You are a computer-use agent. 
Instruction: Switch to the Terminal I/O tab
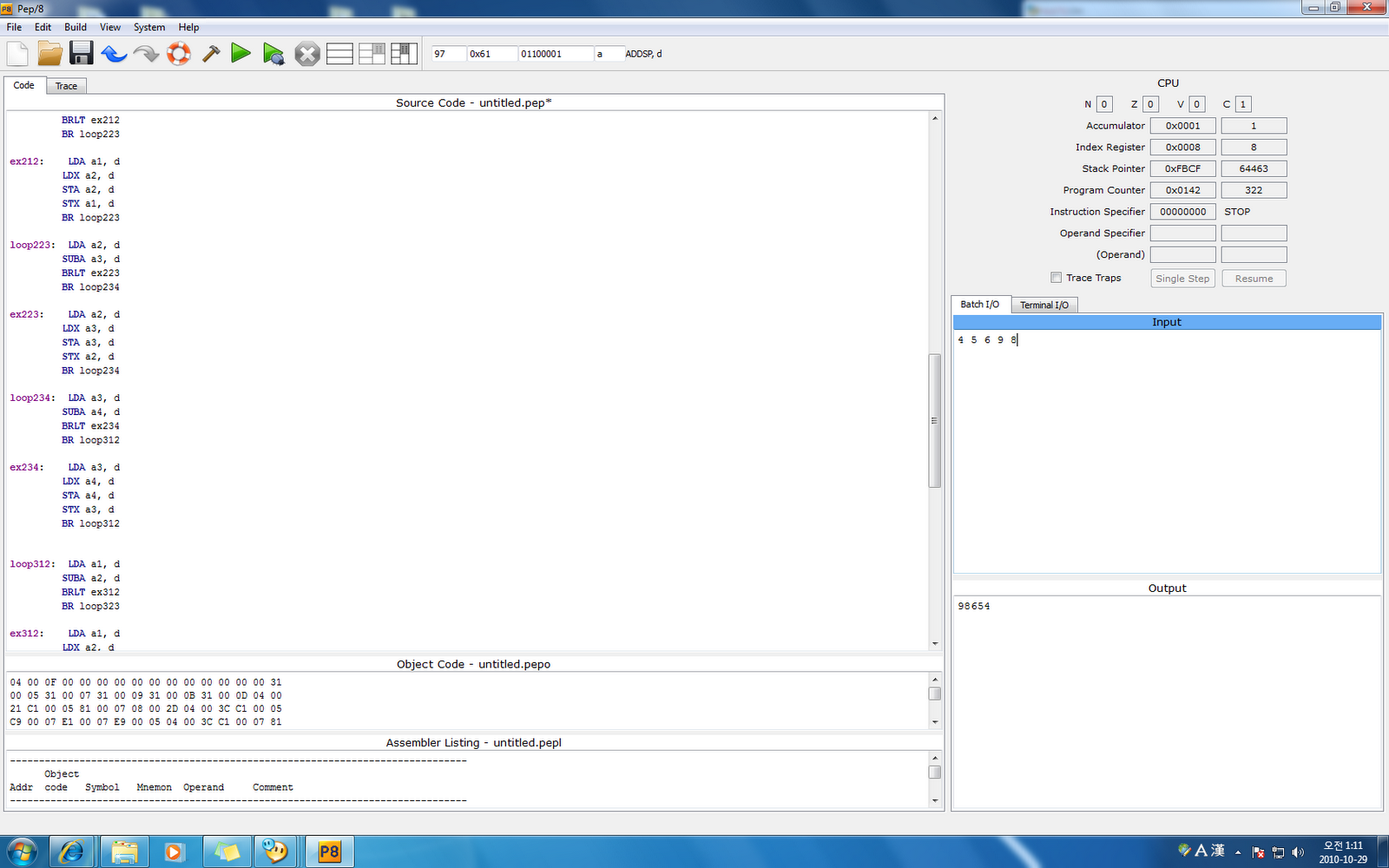coord(1044,305)
